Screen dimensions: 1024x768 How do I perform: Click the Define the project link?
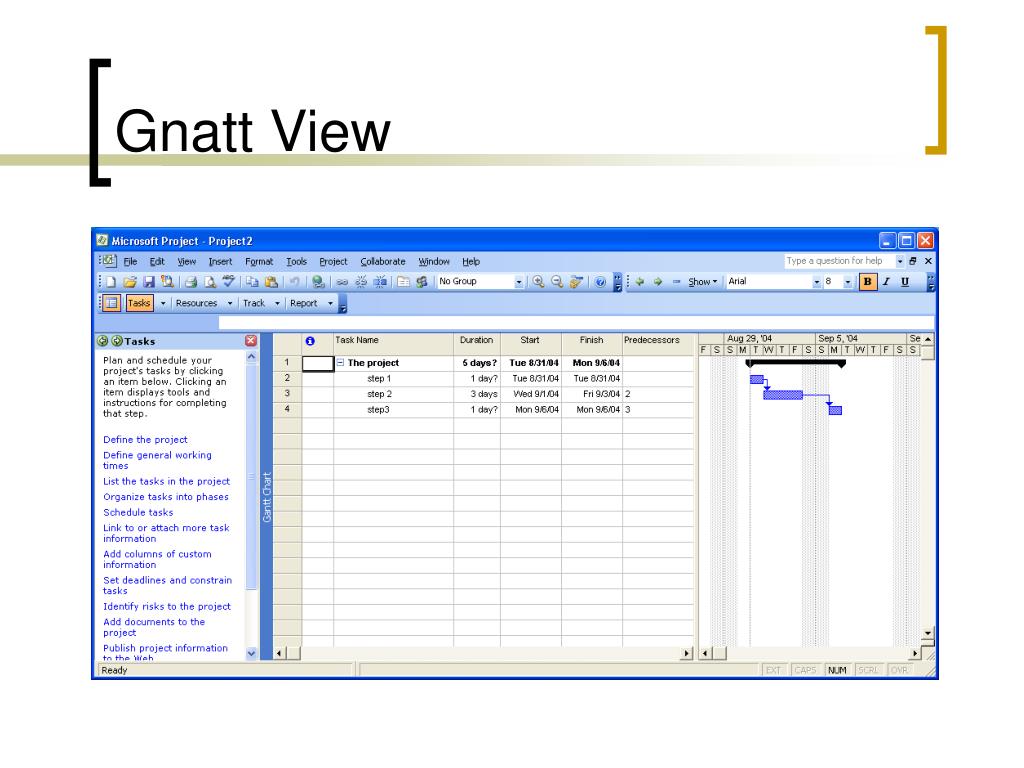pyautogui.click(x=145, y=440)
